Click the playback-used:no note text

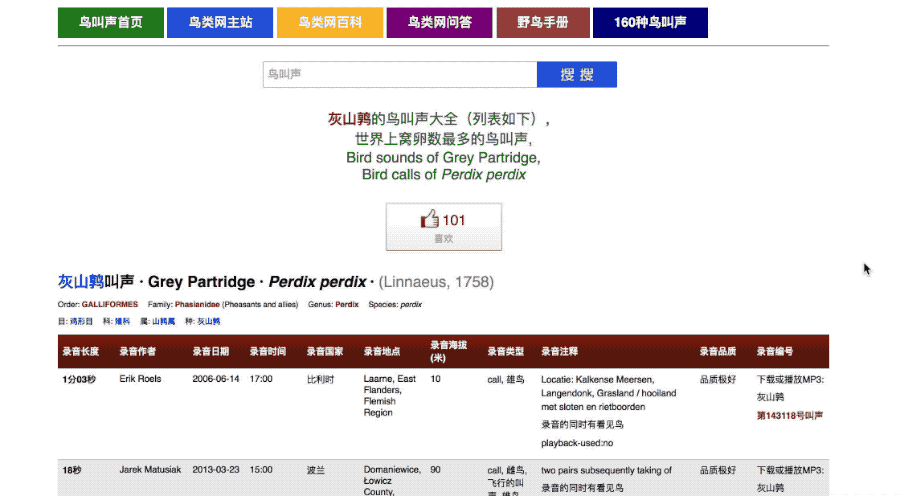coord(577,443)
